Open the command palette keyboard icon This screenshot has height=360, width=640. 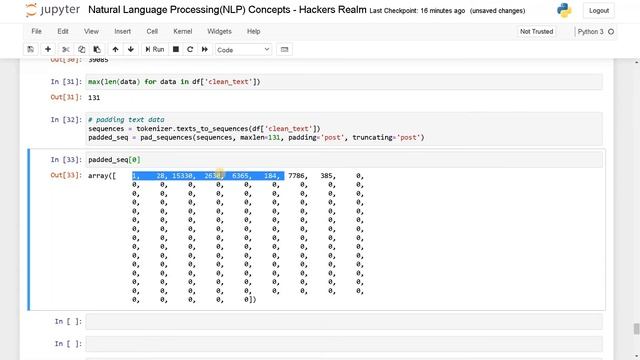click(284, 49)
